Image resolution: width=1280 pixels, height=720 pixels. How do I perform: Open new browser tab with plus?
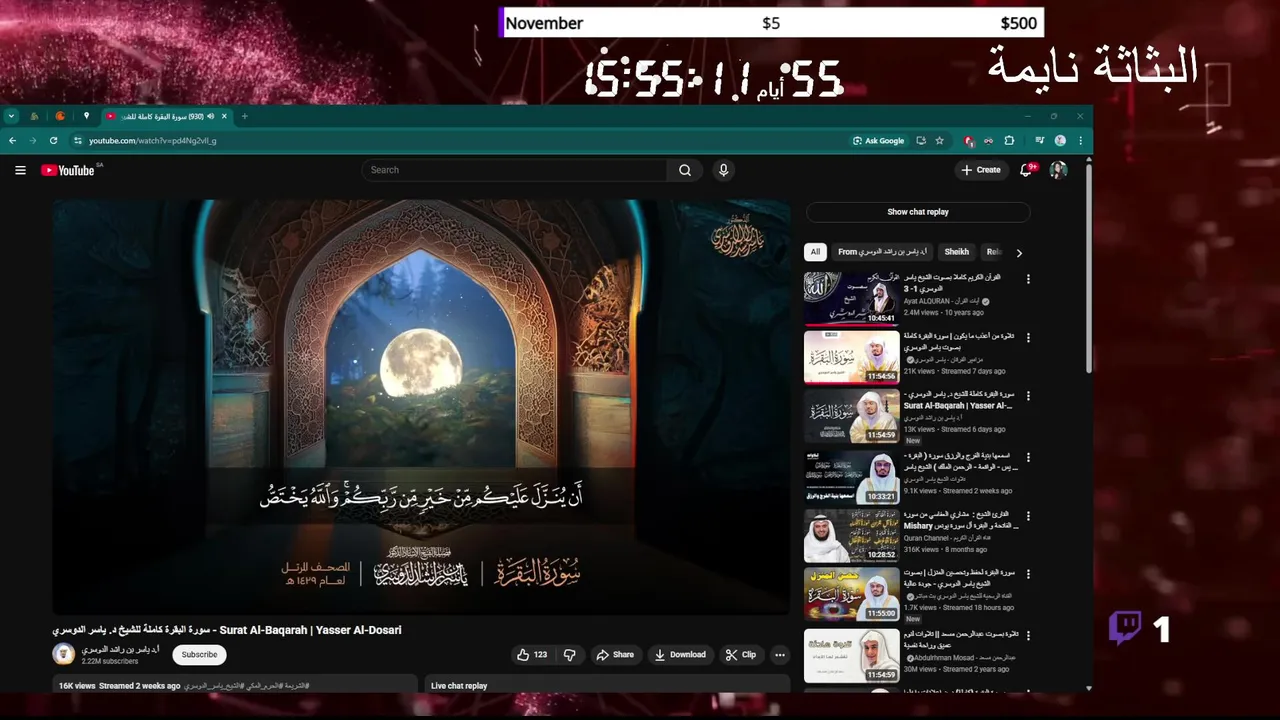244,116
